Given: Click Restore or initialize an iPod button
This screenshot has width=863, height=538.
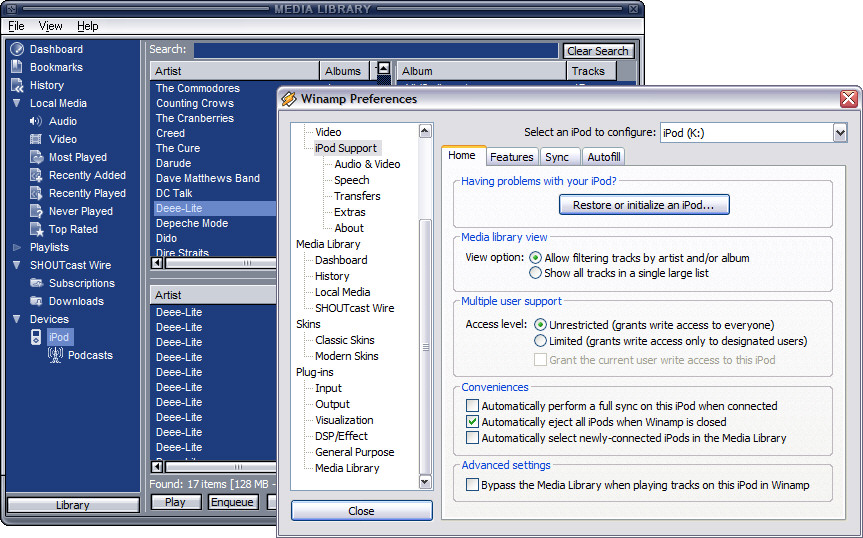Looking at the screenshot, I should [x=644, y=205].
